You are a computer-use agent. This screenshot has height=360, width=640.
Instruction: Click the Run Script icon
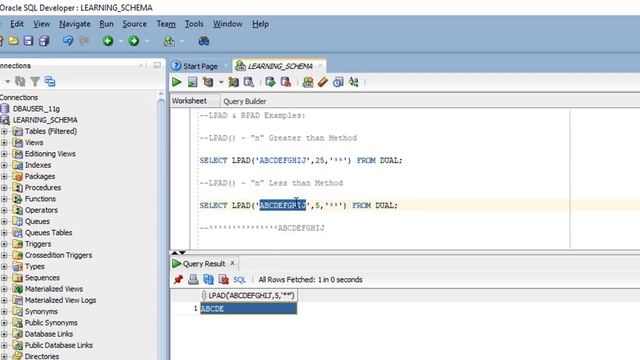tap(192, 82)
